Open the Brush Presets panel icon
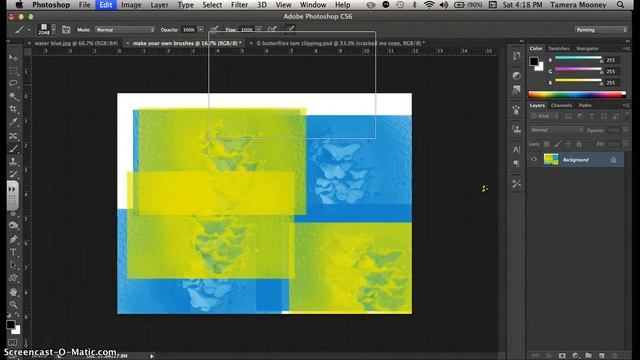 [x=516, y=110]
